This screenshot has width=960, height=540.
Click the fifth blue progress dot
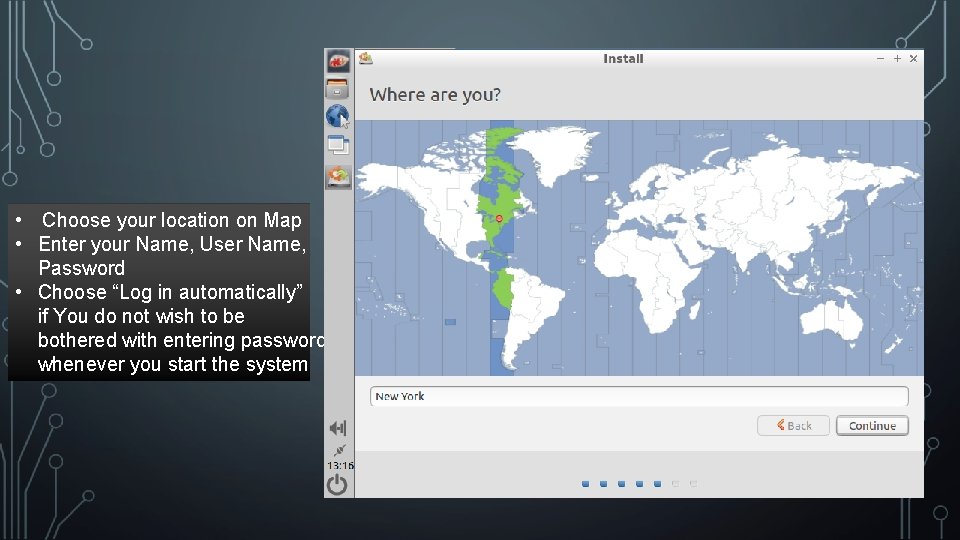click(x=657, y=484)
